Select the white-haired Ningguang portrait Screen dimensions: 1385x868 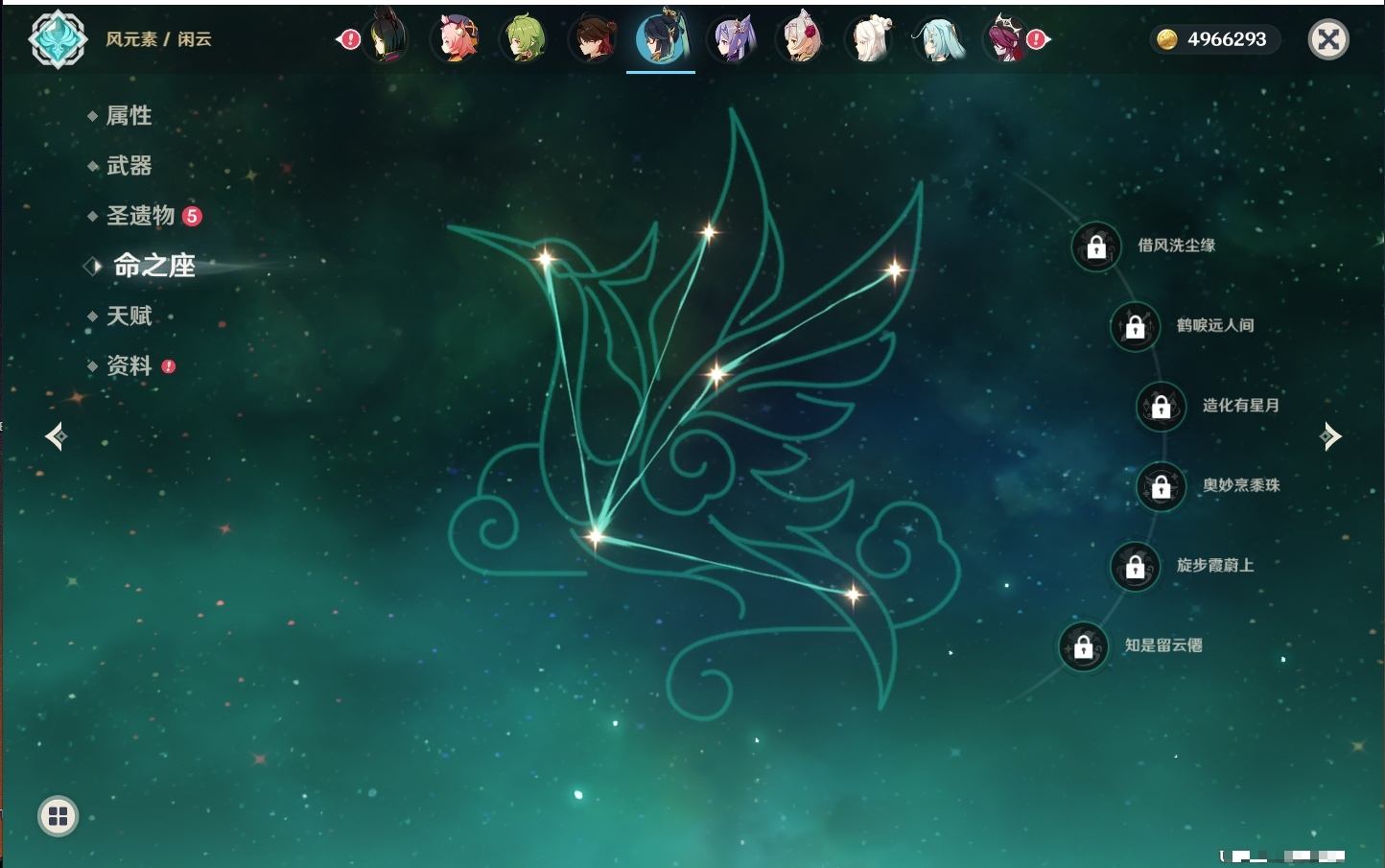pyautogui.click(x=869, y=39)
